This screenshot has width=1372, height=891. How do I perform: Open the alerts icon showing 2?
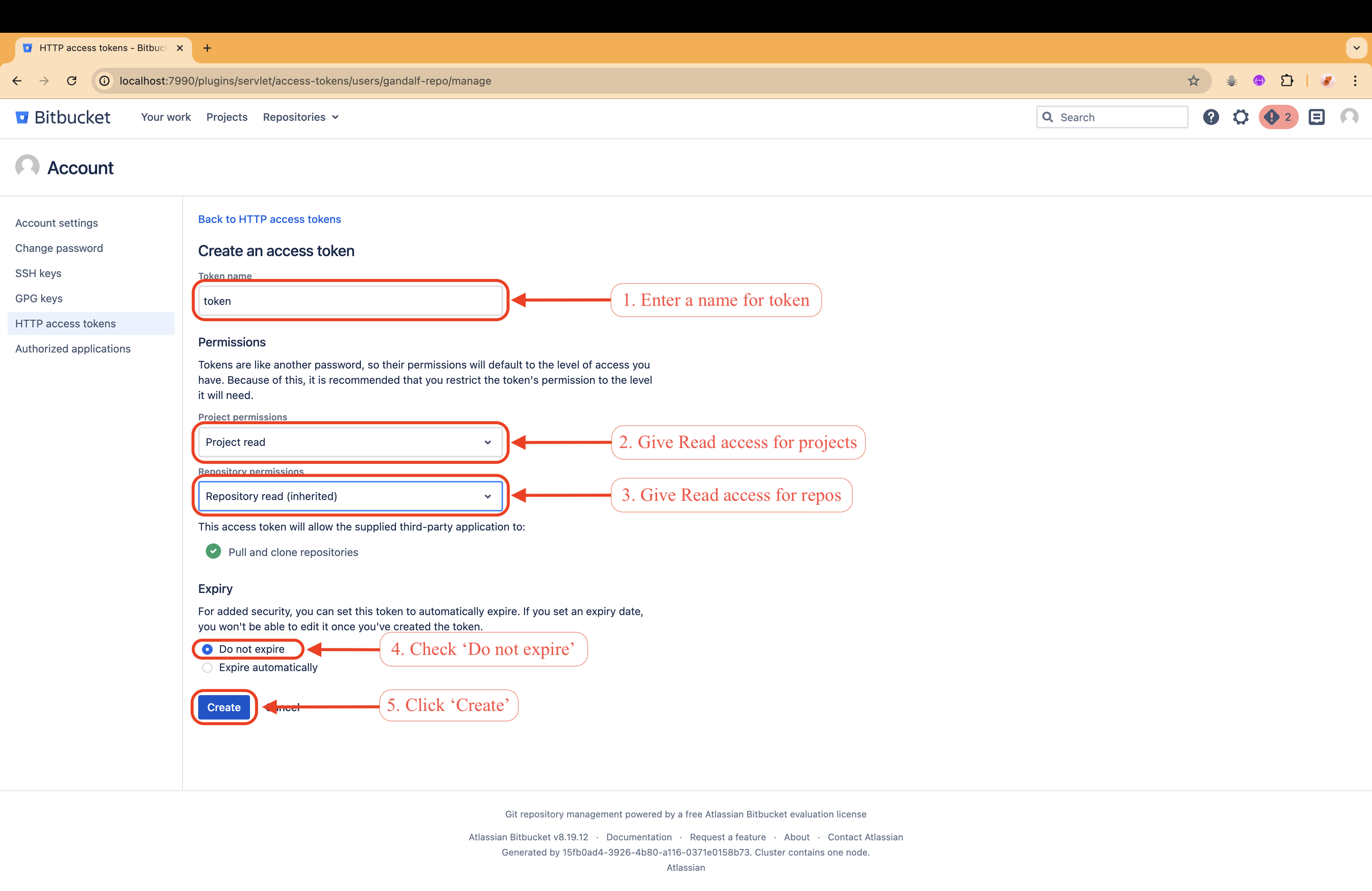(1278, 117)
